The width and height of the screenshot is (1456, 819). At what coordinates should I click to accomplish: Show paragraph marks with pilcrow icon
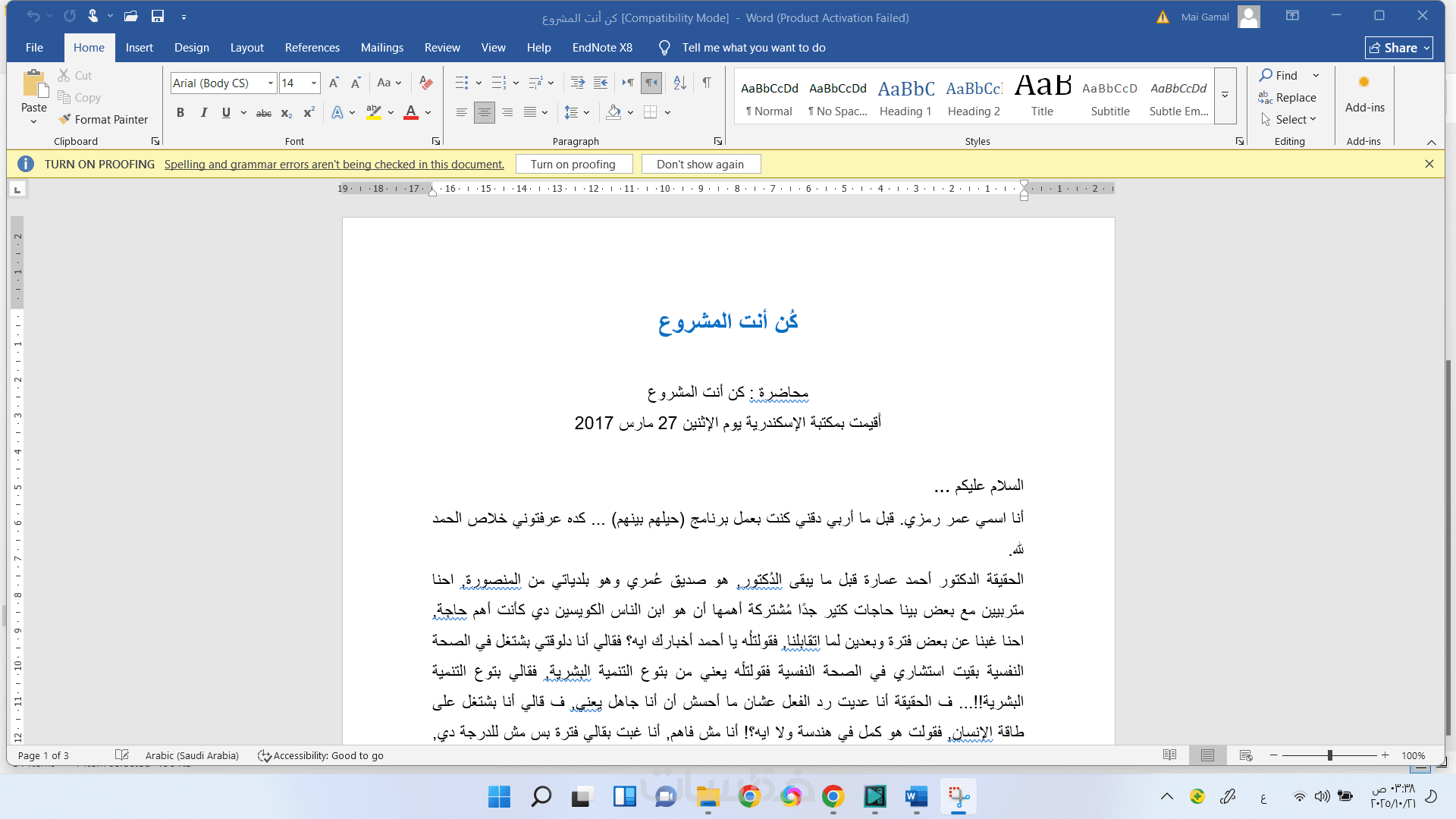[x=706, y=83]
